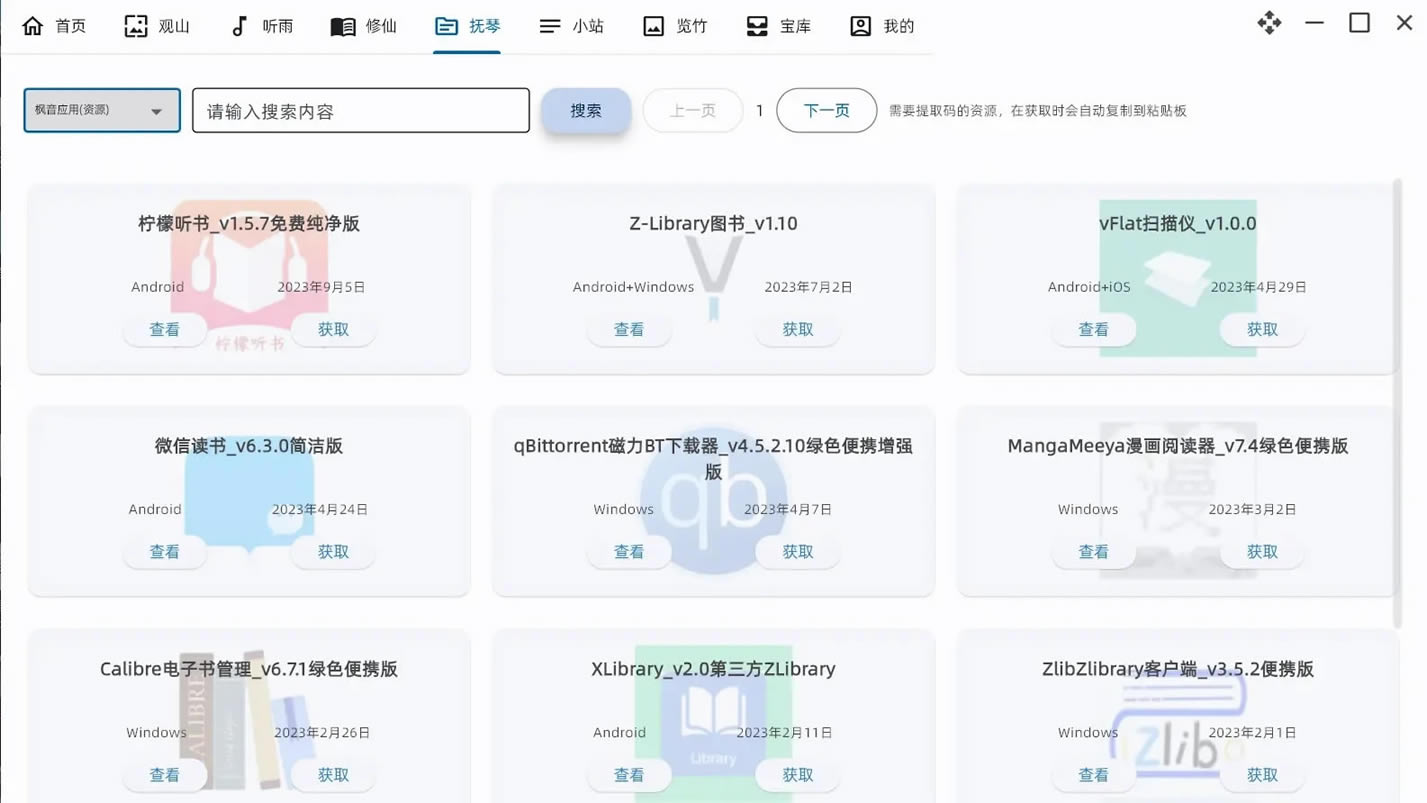Click 获取 for 微信读书_v6.3.0简洁版
Image resolution: width=1427 pixels, height=803 pixels.
(334, 551)
